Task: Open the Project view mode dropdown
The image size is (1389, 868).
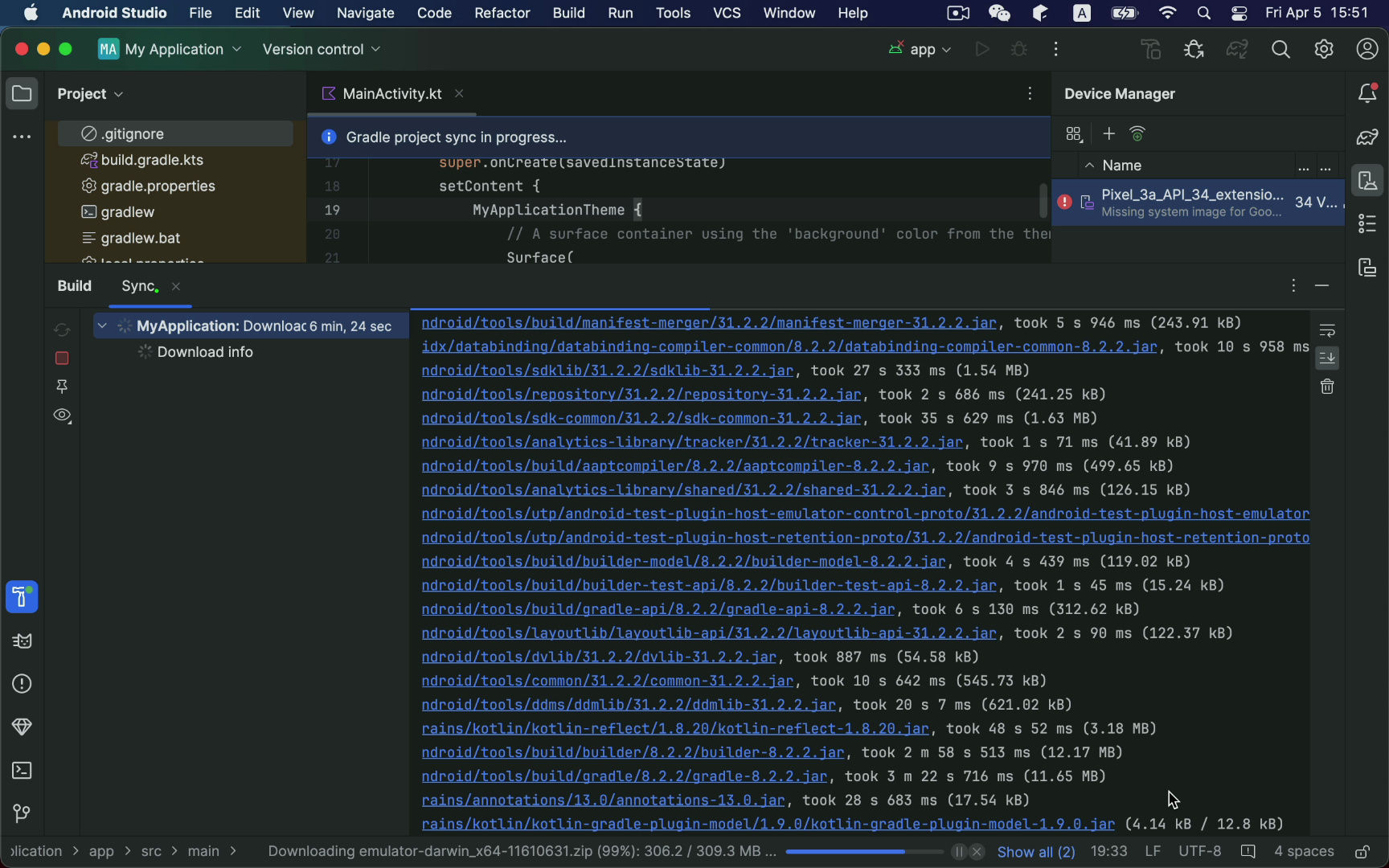Action: click(90, 94)
